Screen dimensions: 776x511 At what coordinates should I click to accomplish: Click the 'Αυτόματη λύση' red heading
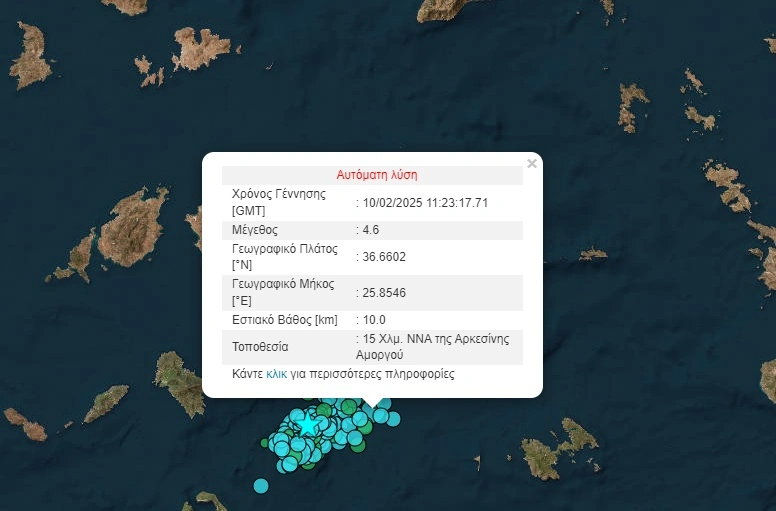coord(372,175)
